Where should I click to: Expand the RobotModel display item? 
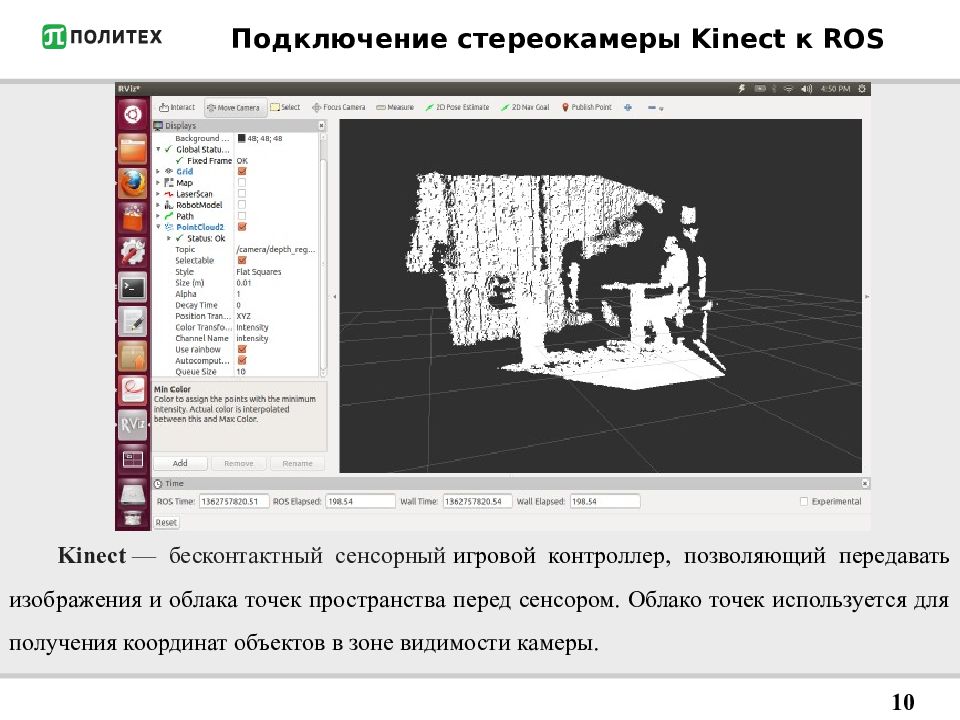click(159, 204)
